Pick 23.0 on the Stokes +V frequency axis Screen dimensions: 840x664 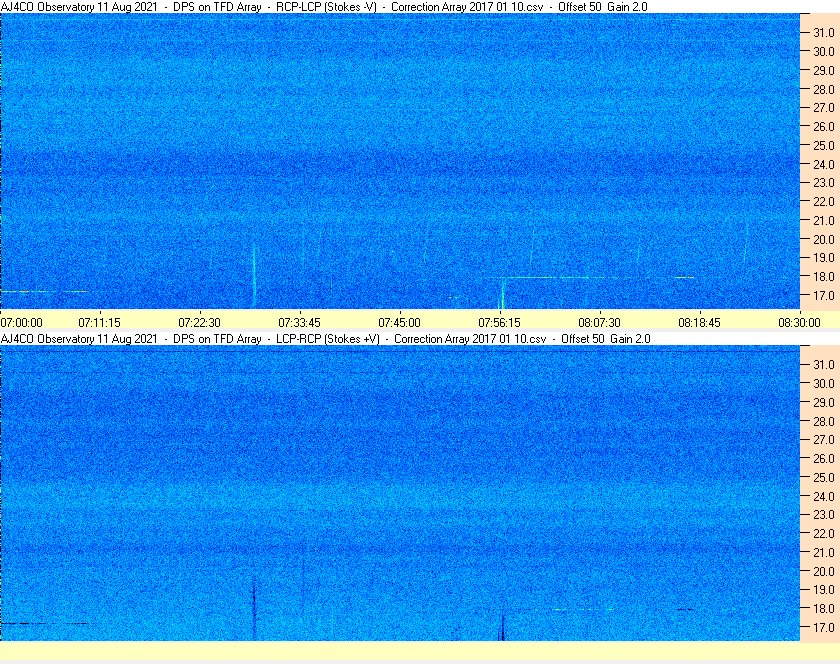click(x=824, y=514)
